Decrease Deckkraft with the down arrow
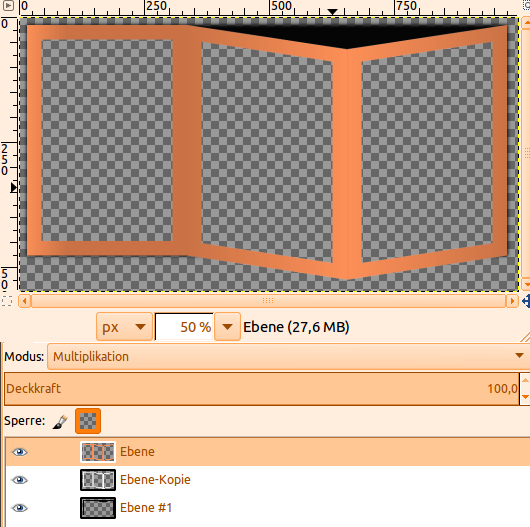This screenshot has width=530, height=527. point(525,397)
